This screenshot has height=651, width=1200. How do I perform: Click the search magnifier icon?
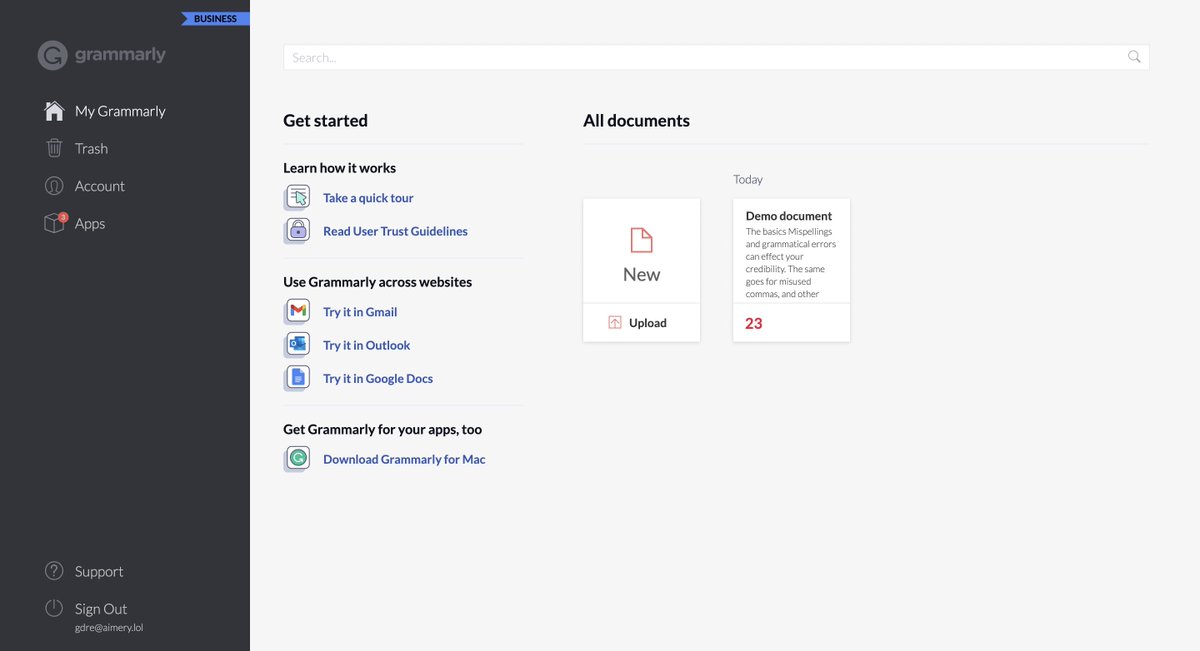click(1134, 57)
